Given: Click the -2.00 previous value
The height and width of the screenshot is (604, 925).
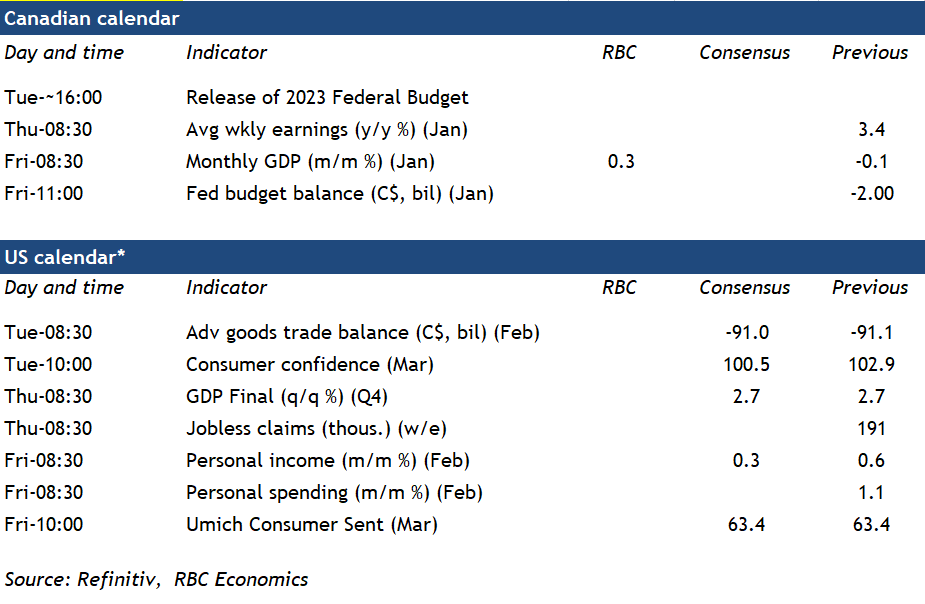Looking at the screenshot, I should tap(871, 194).
